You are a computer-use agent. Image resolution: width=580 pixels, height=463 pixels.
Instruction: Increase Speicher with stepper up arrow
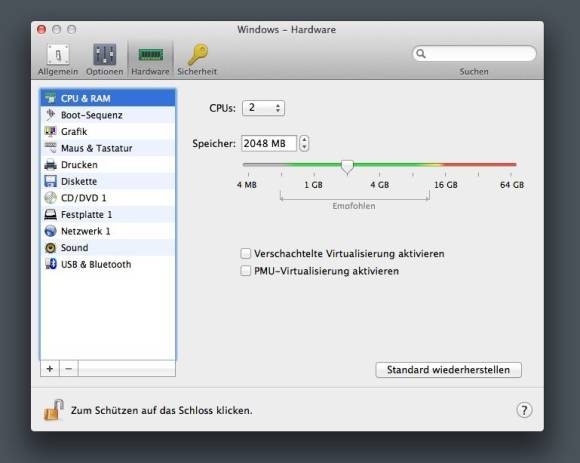304,140
